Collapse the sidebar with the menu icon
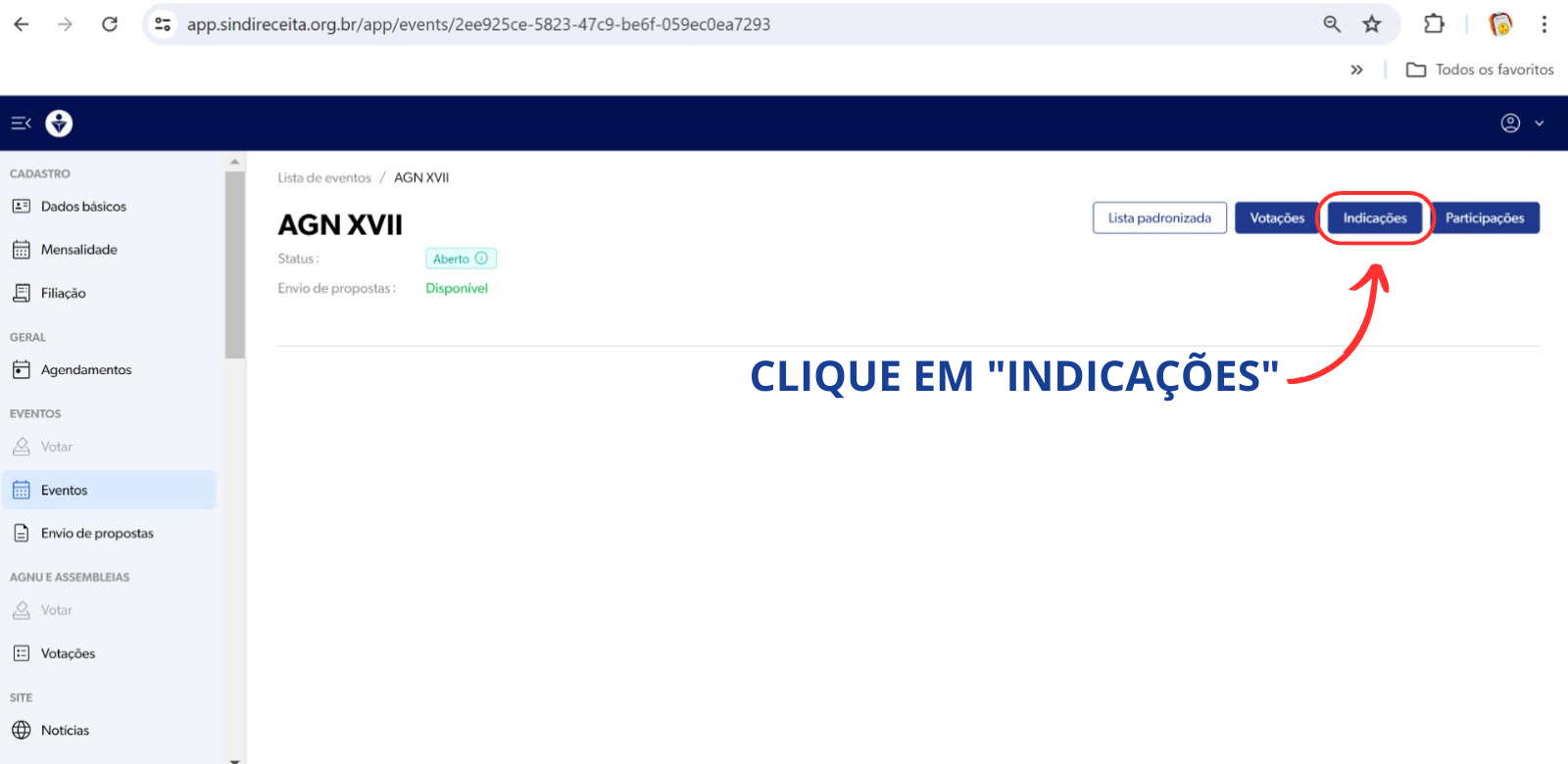The height and width of the screenshot is (764, 1568). [21, 123]
